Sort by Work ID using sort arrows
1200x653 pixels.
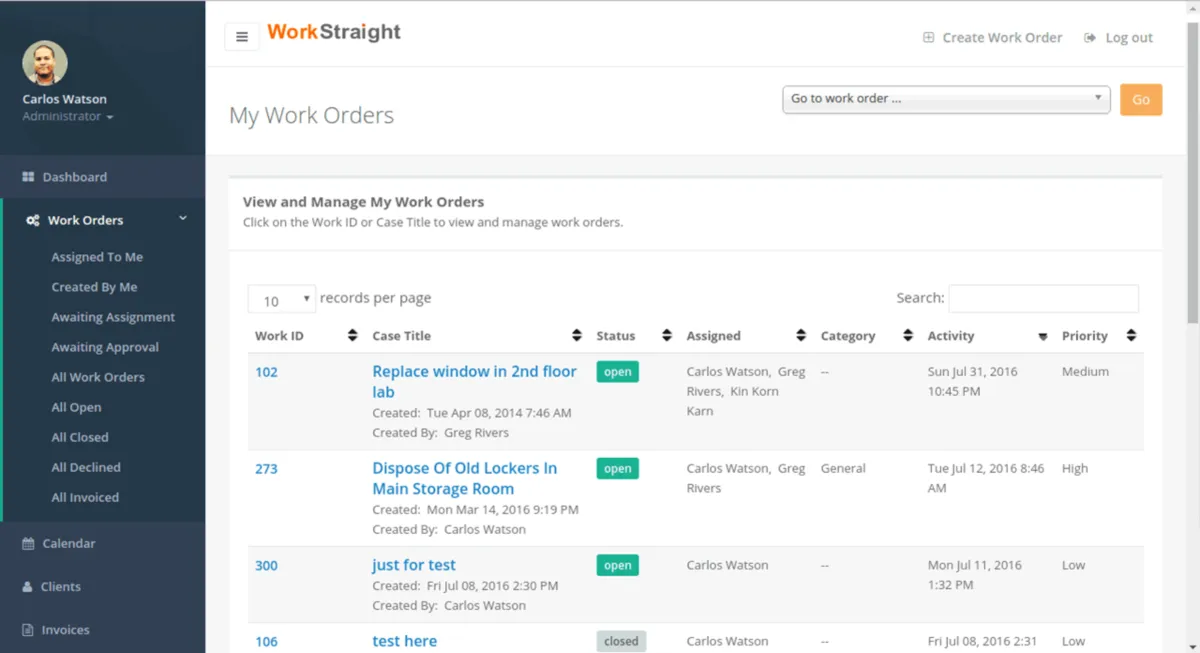(x=352, y=336)
